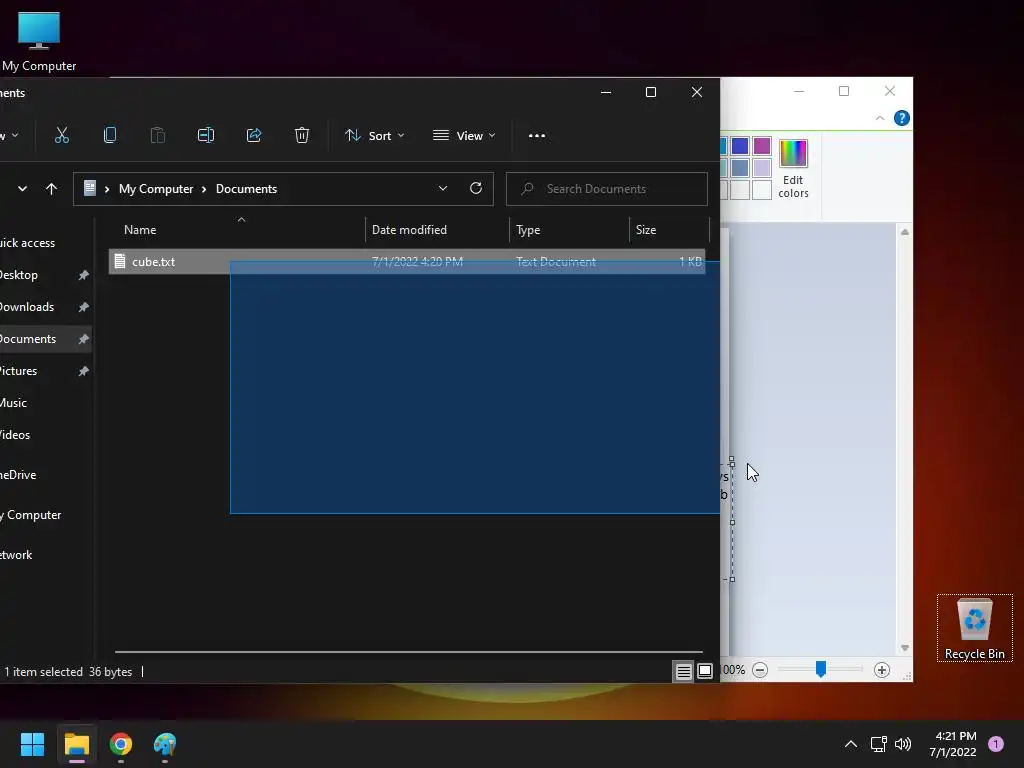Open Pictures in the sidebar
The image size is (1024, 768).
pyautogui.click(x=18, y=371)
